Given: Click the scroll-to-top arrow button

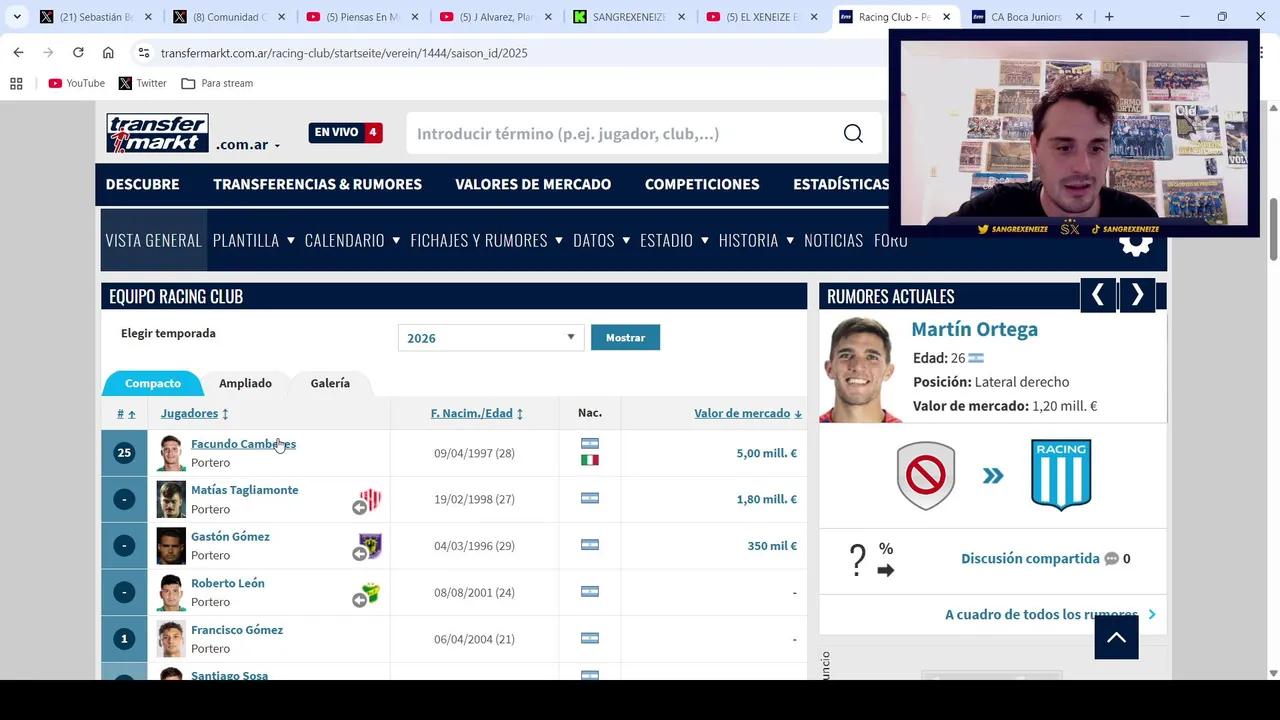Looking at the screenshot, I should 1116,637.
